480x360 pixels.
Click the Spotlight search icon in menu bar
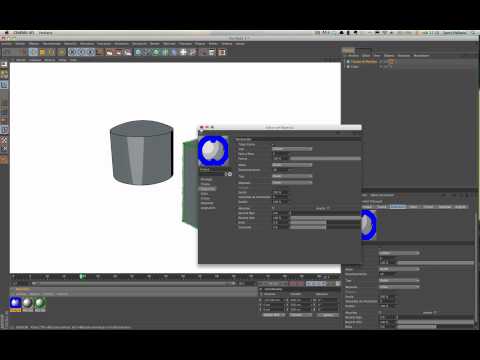point(473,33)
